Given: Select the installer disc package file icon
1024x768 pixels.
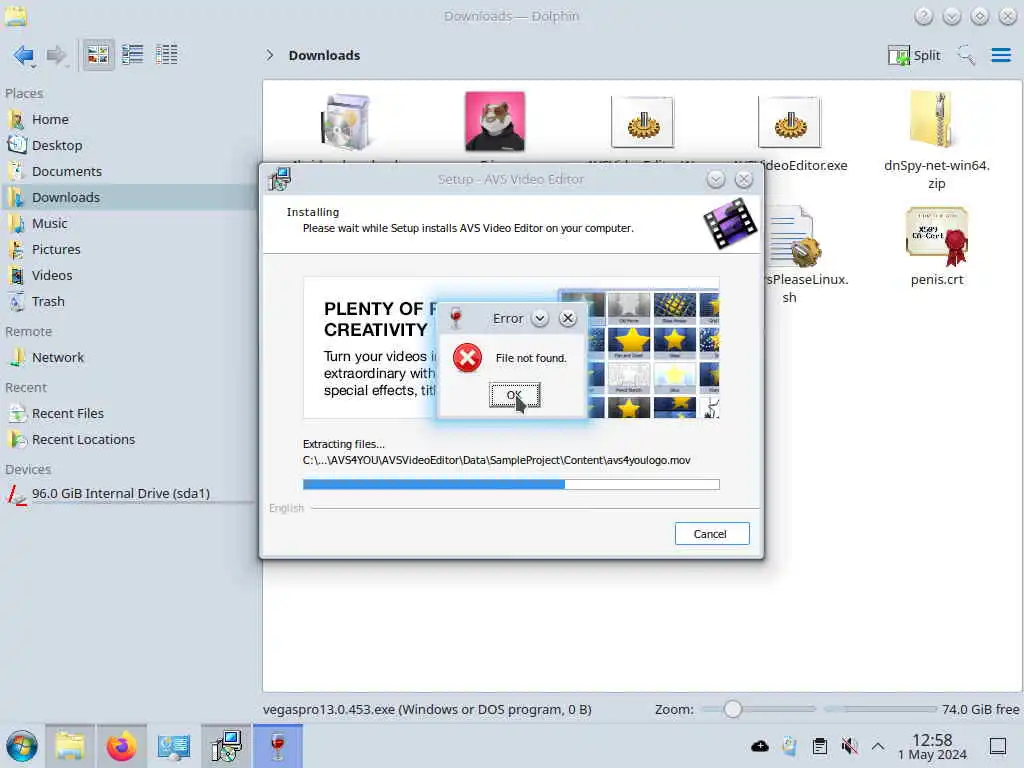Looking at the screenshot, I should [347, 121].
